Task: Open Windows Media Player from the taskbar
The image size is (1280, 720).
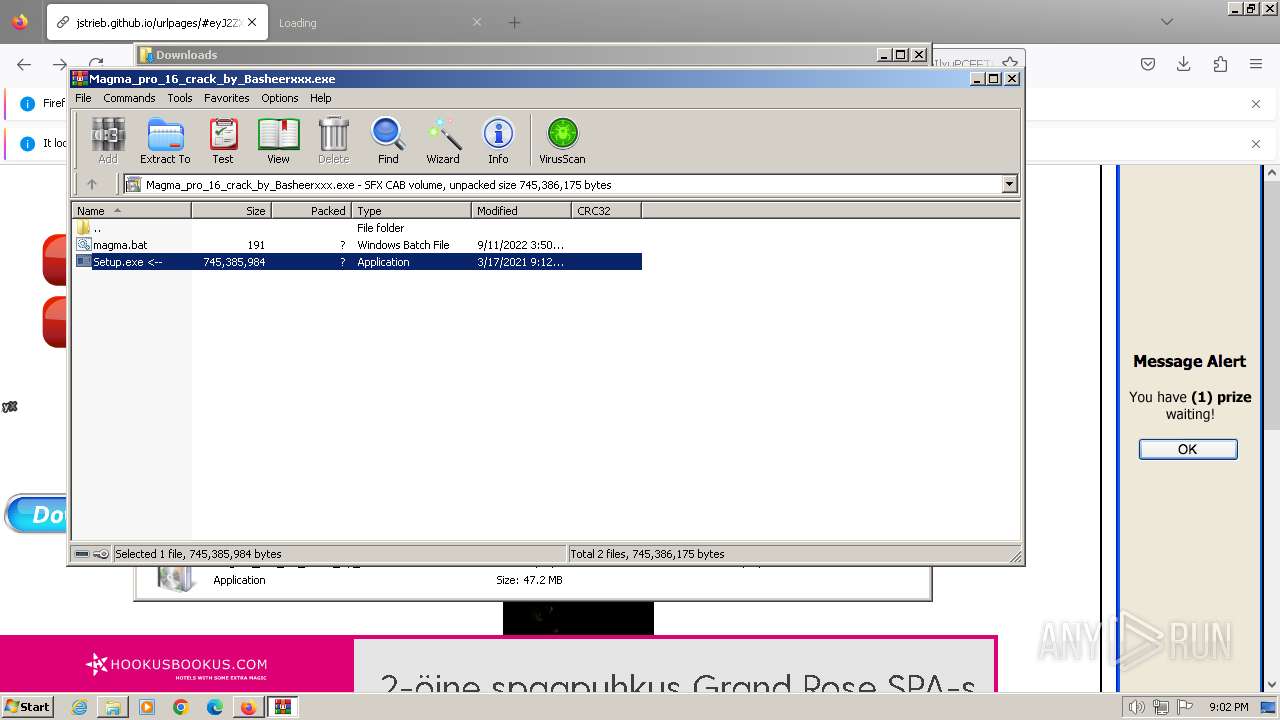Action: pyautogui.click(x=147, y=707)
